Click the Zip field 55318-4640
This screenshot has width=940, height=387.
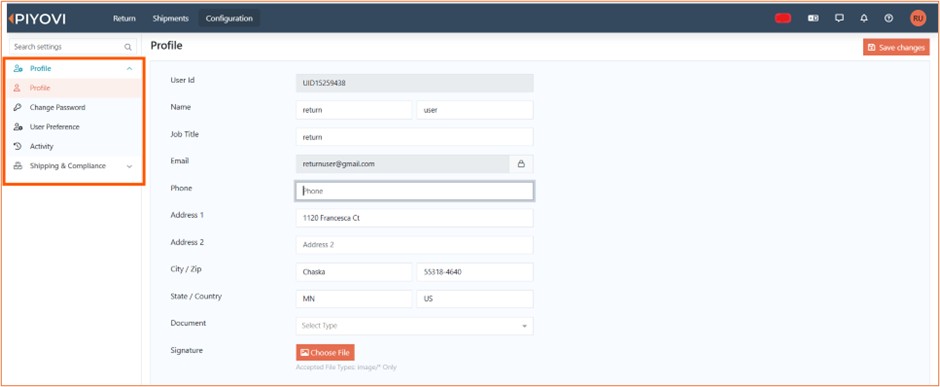(475, 272)
